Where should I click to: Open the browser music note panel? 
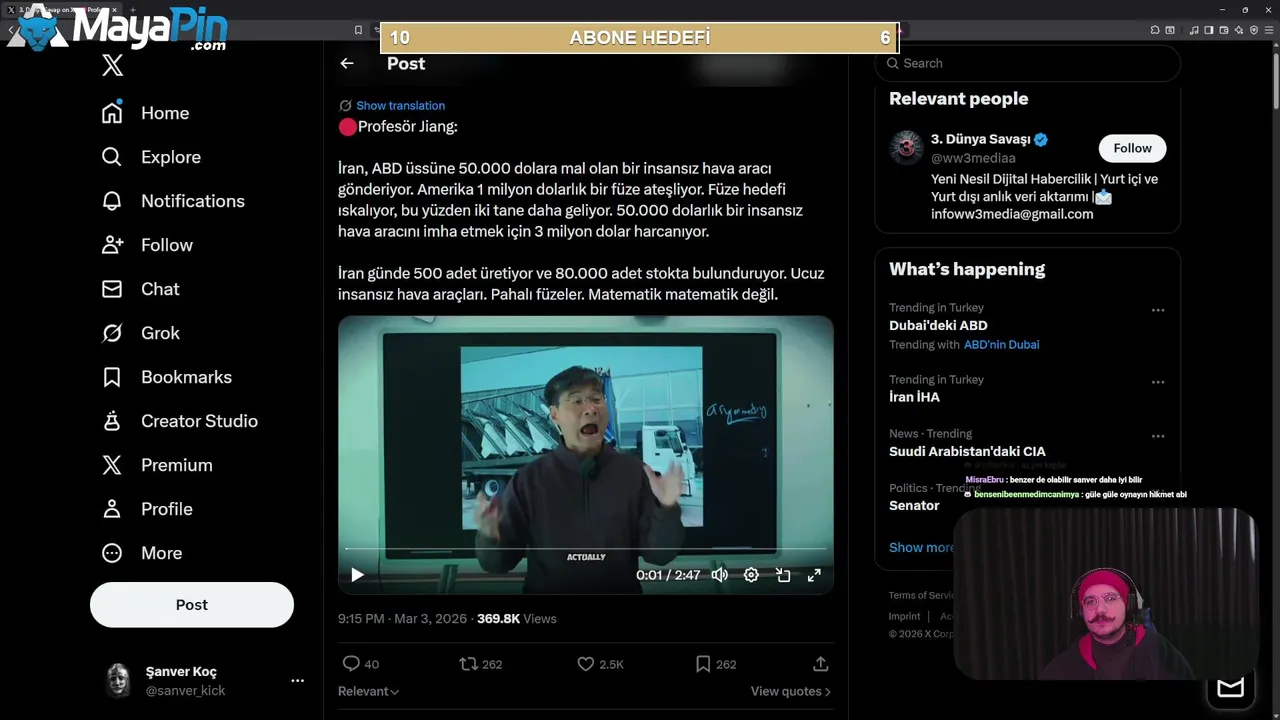(1194, 30)
